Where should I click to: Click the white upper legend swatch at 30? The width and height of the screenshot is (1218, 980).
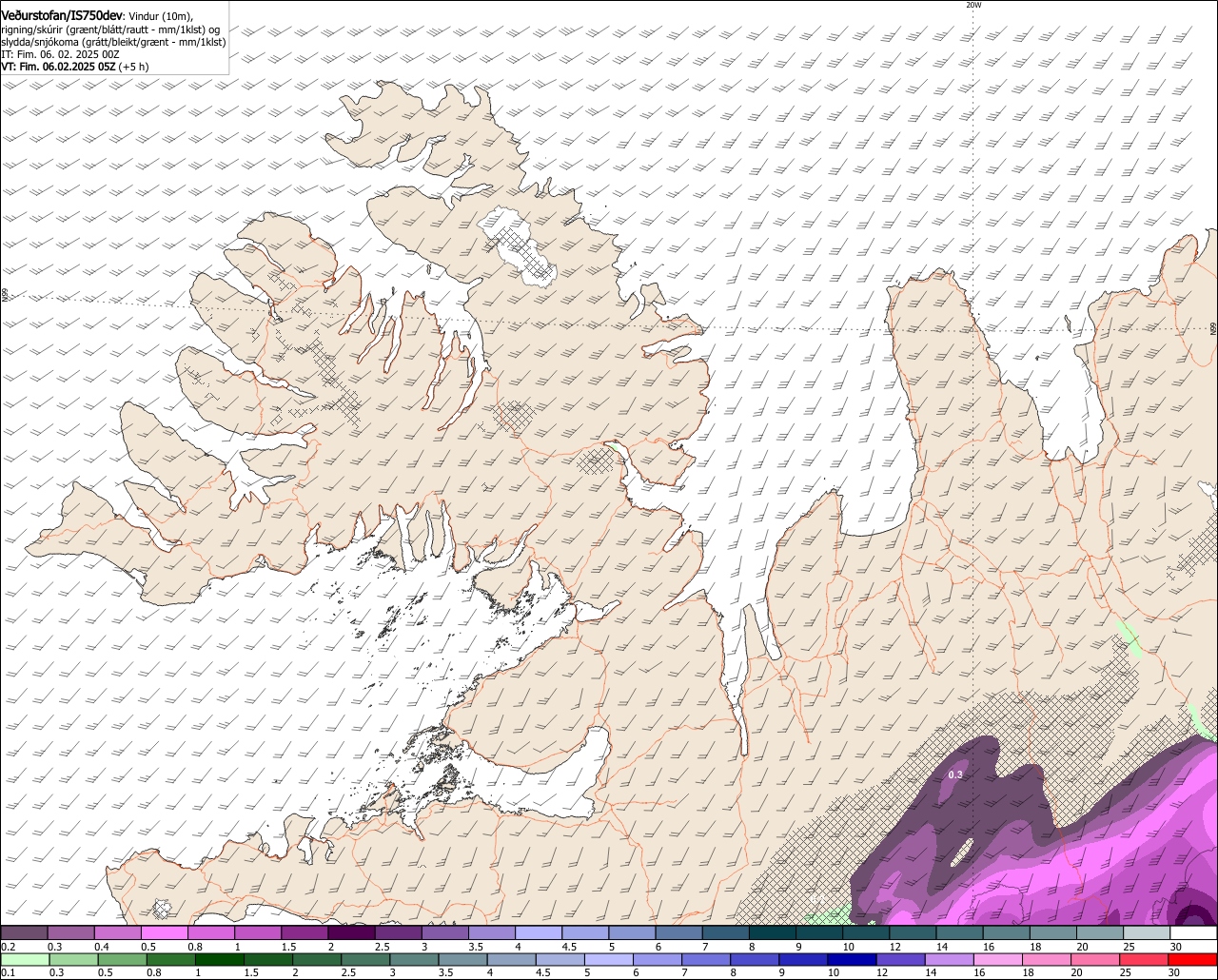(x=1193, y=933)
